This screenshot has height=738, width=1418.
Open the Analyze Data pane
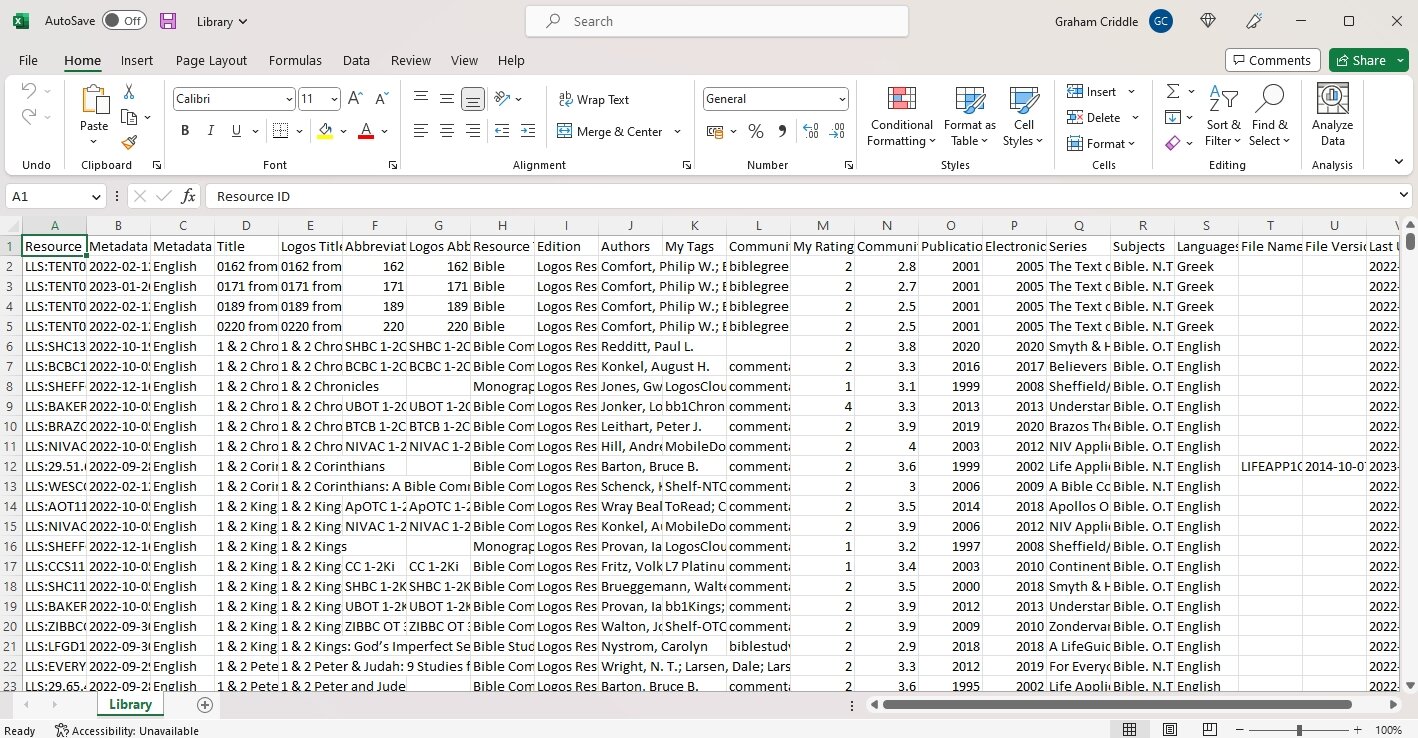tap(1331, 117)
